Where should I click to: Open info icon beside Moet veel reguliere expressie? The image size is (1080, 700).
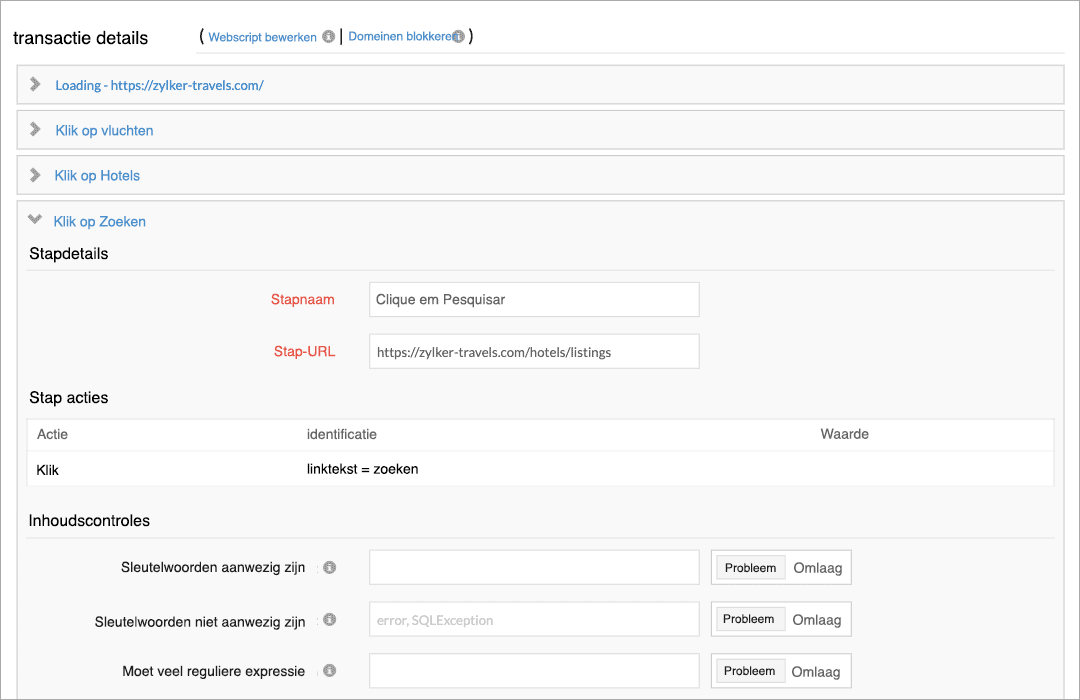[x=328, y=671]
